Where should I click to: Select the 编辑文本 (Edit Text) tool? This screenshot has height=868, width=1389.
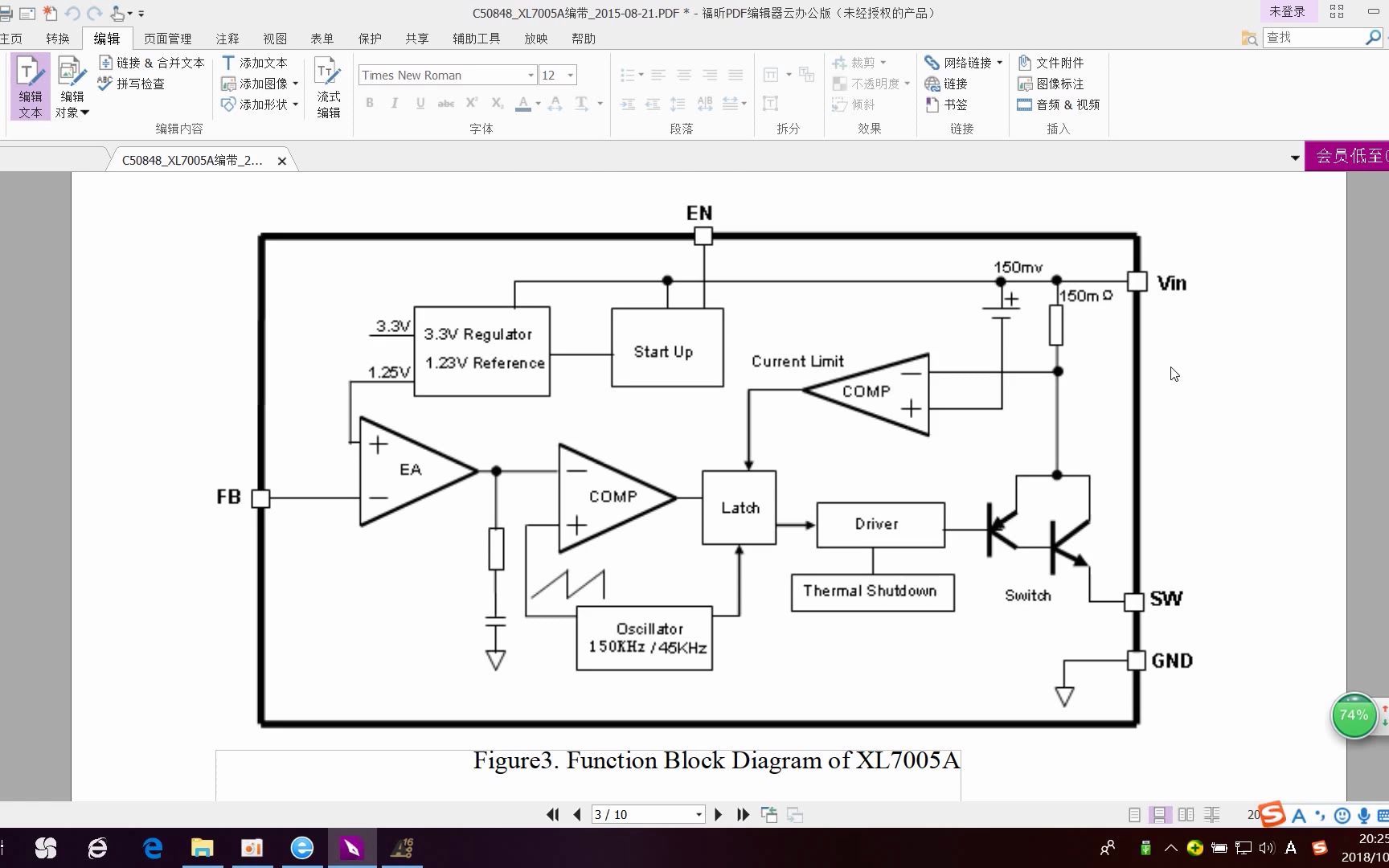pos(30,87)
